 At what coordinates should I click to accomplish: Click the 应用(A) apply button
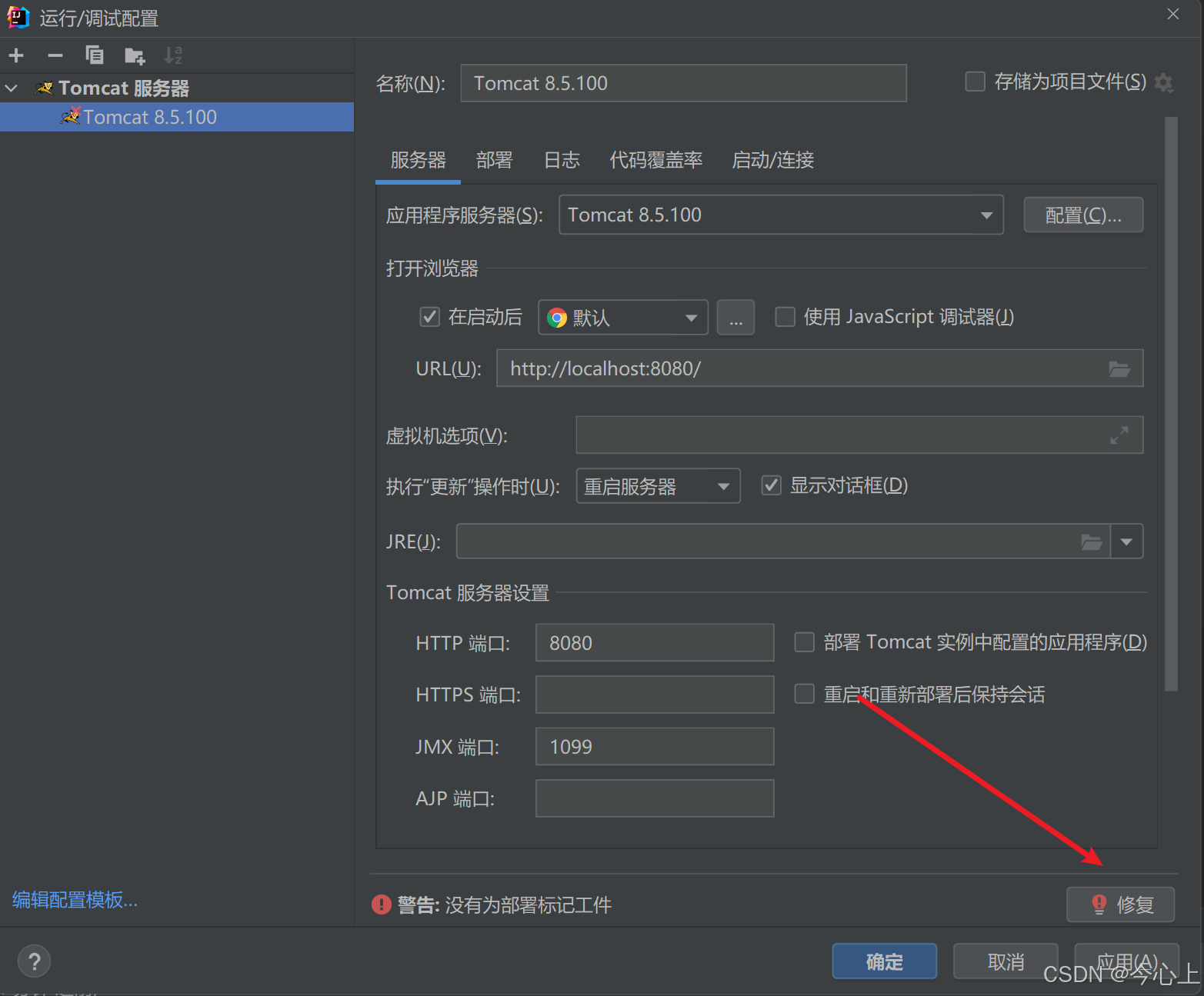(x=1126, y=961)
